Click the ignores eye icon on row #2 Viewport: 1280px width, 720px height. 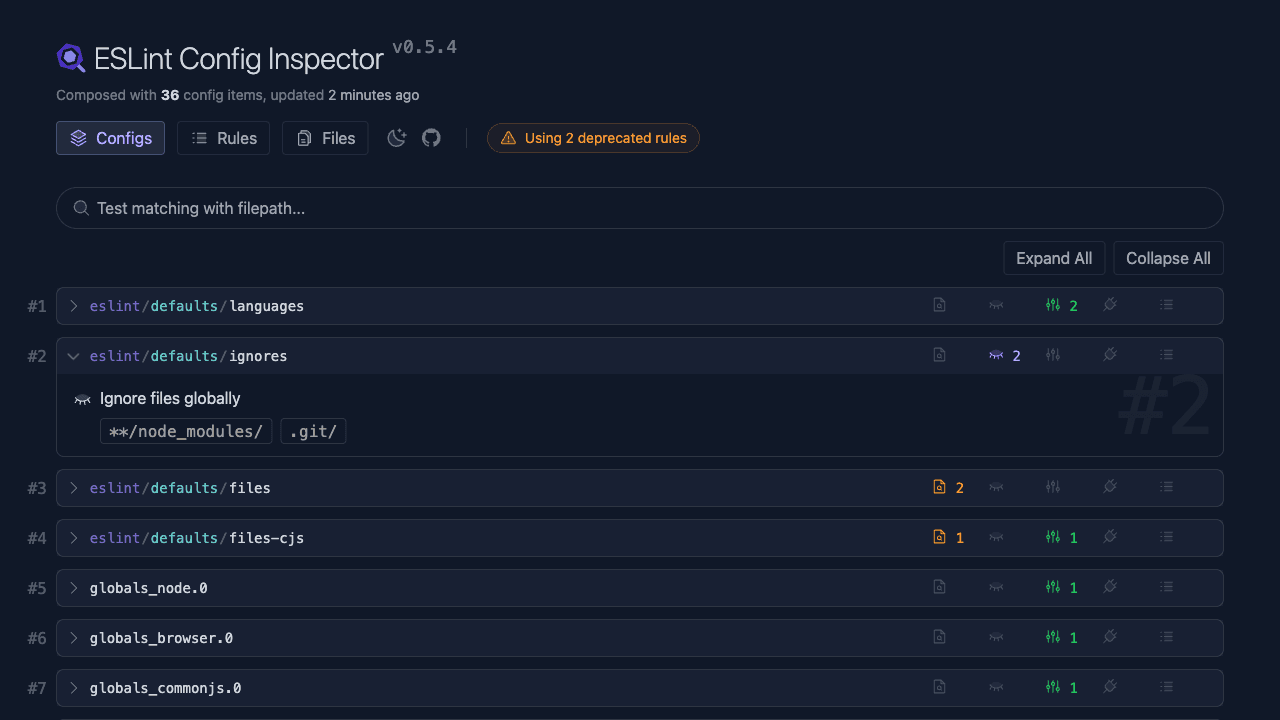995,355
